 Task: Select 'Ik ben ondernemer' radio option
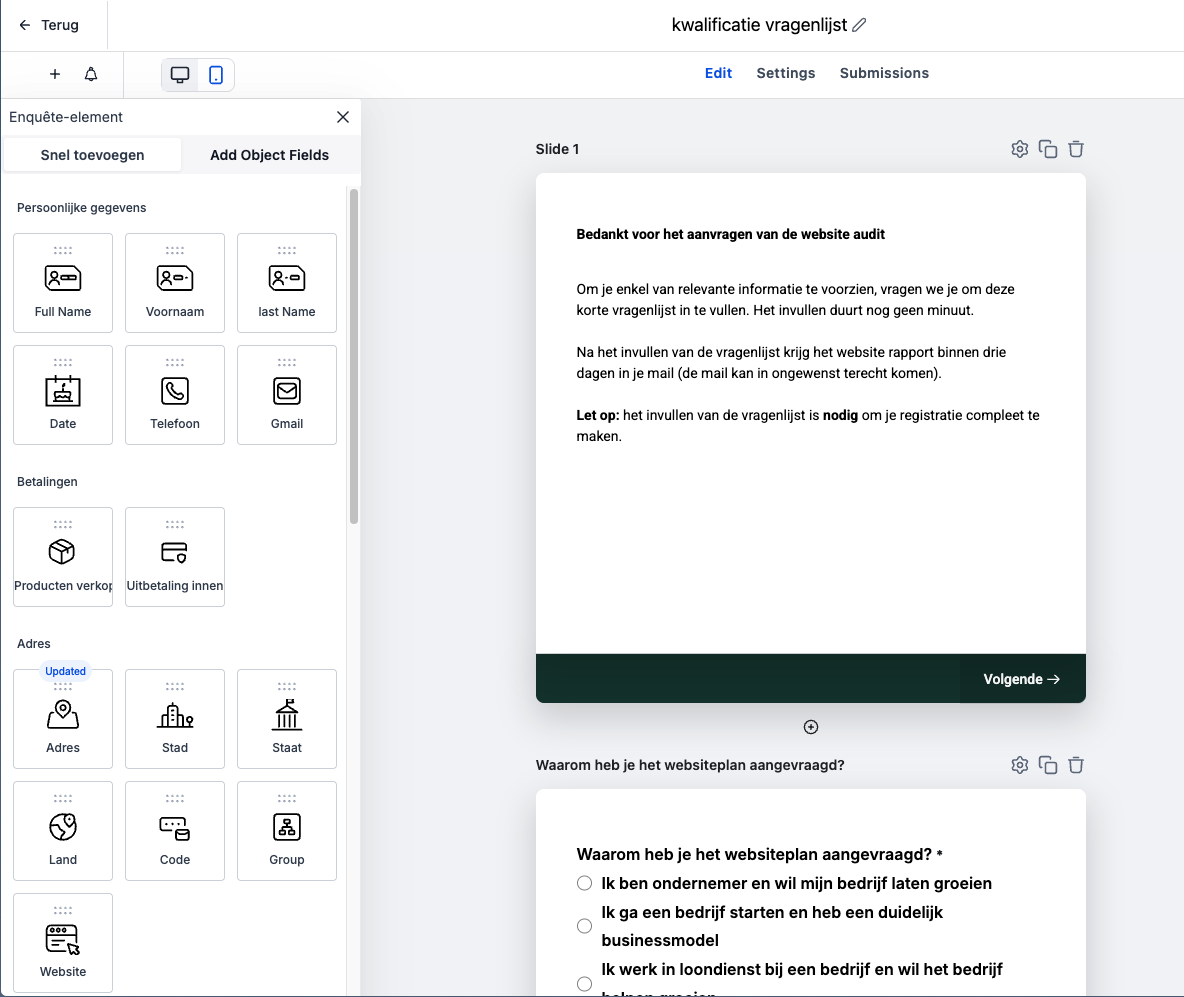point(585,883)
